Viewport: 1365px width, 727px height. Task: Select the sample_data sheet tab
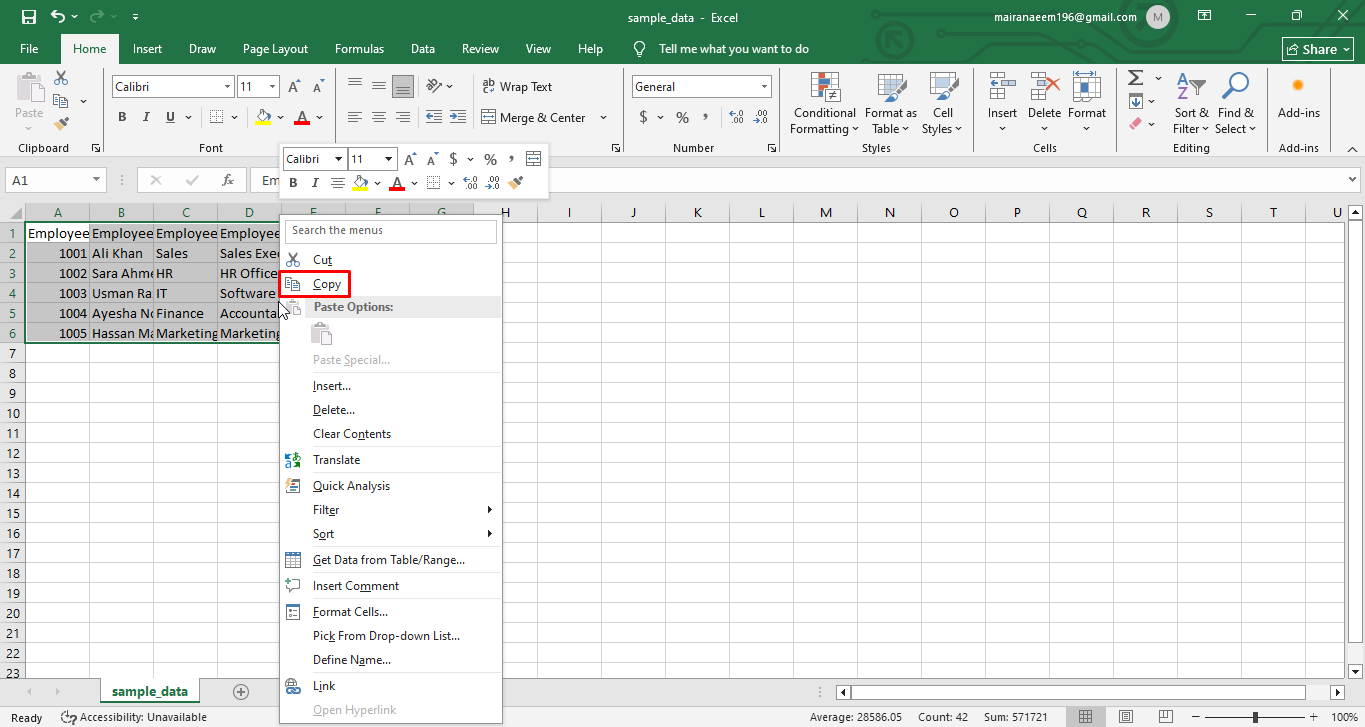tap(150, 691)
